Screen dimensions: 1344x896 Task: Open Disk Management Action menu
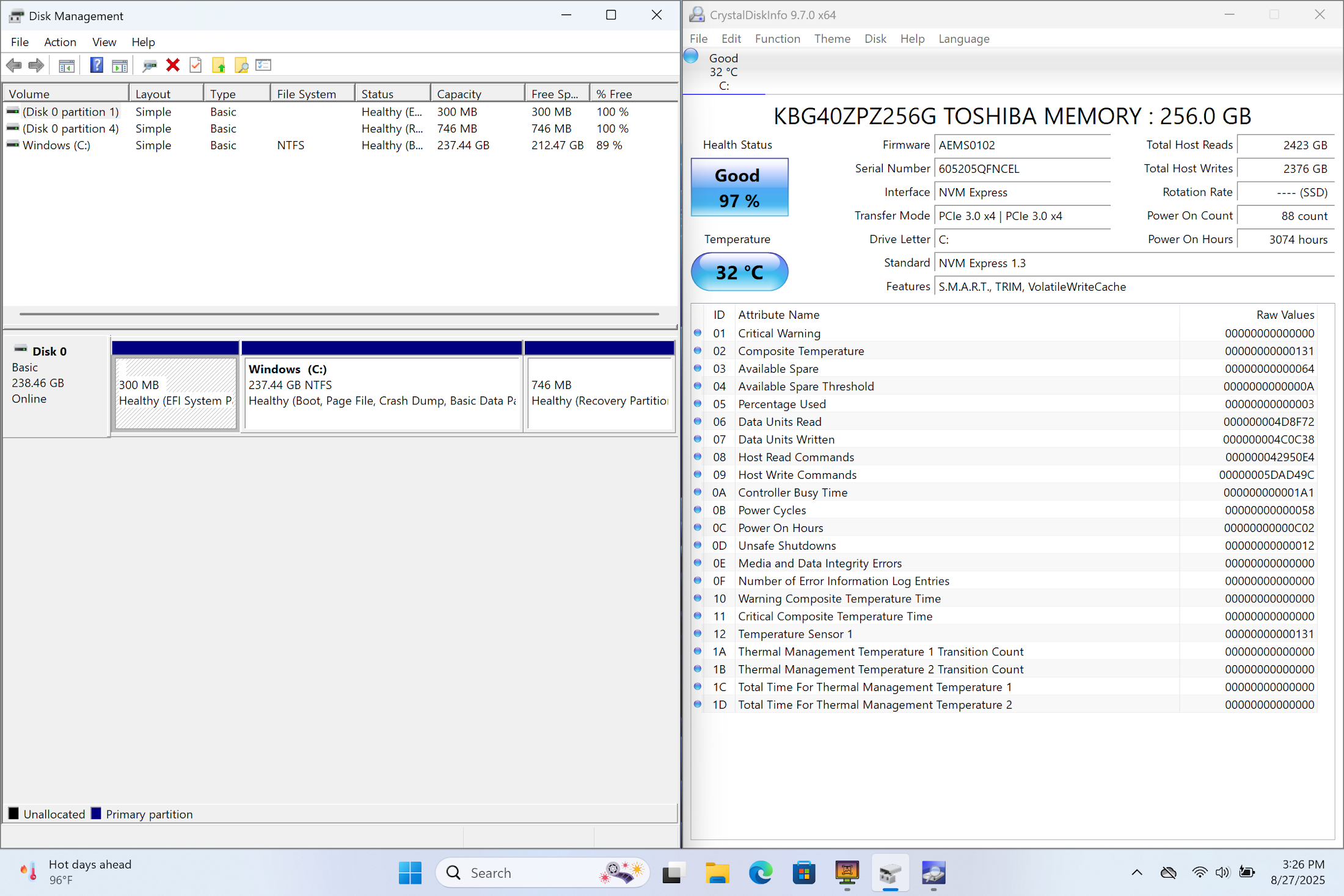coord(60,42)
